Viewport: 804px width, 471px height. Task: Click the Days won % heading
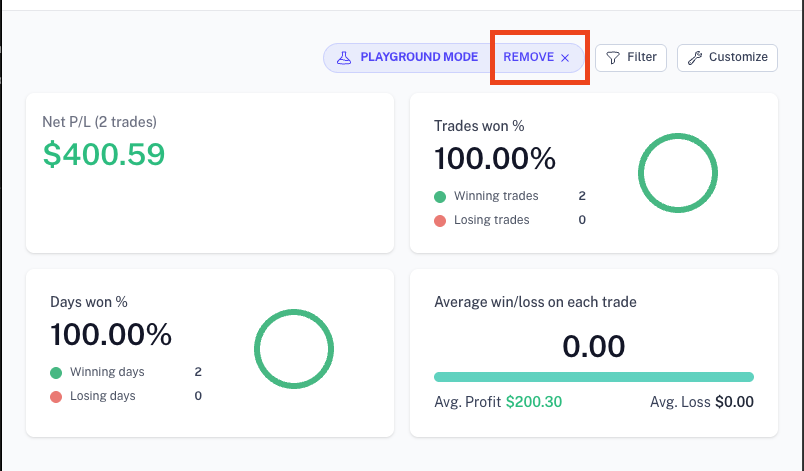(x=89, y=302)
